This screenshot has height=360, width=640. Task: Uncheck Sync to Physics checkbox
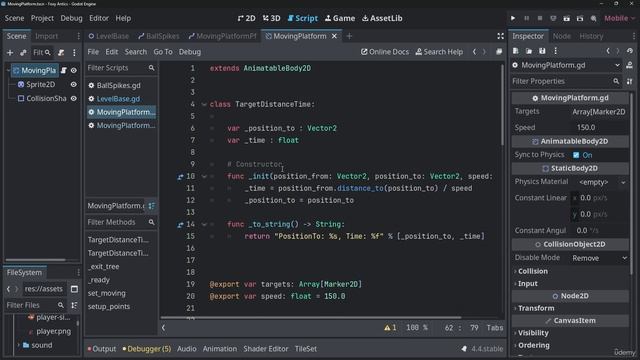click(x=576, y=155)
